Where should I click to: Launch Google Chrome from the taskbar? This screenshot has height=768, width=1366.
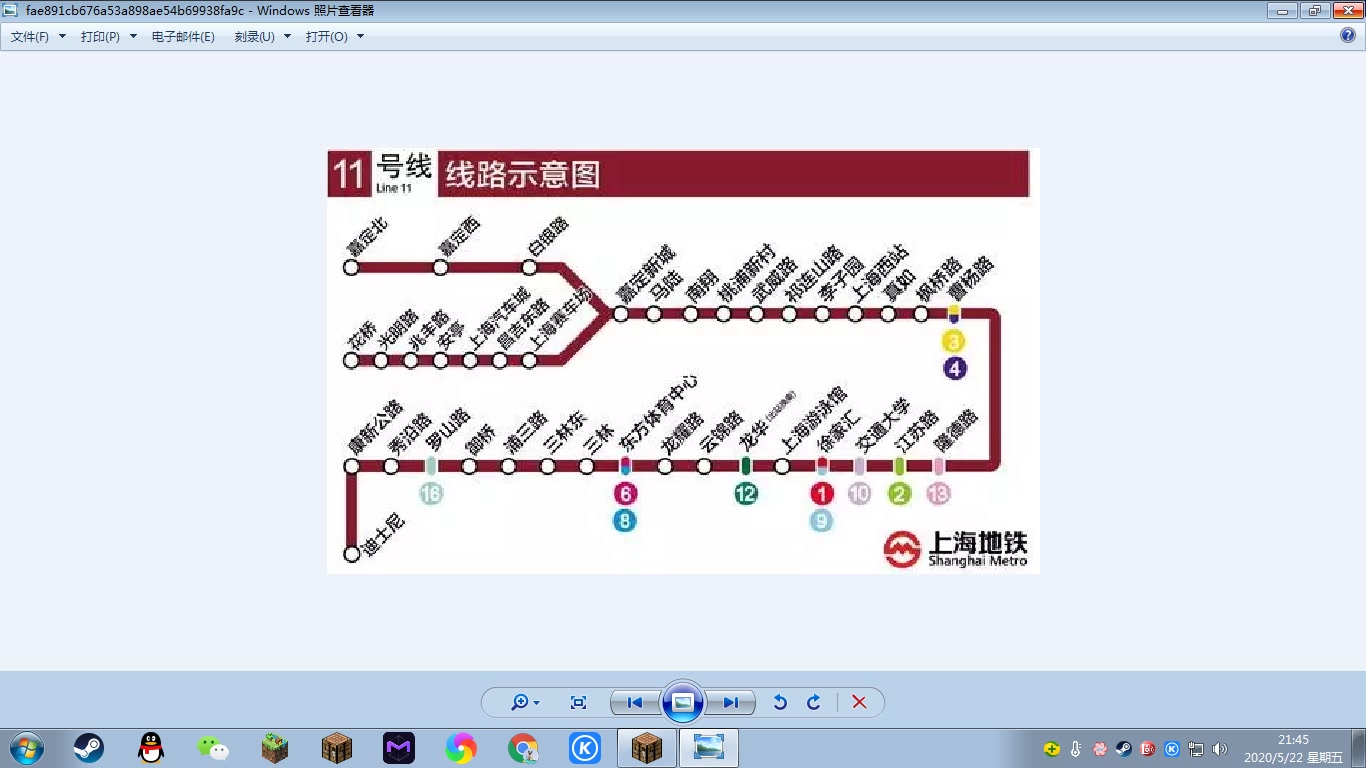(x=523, y=748)
